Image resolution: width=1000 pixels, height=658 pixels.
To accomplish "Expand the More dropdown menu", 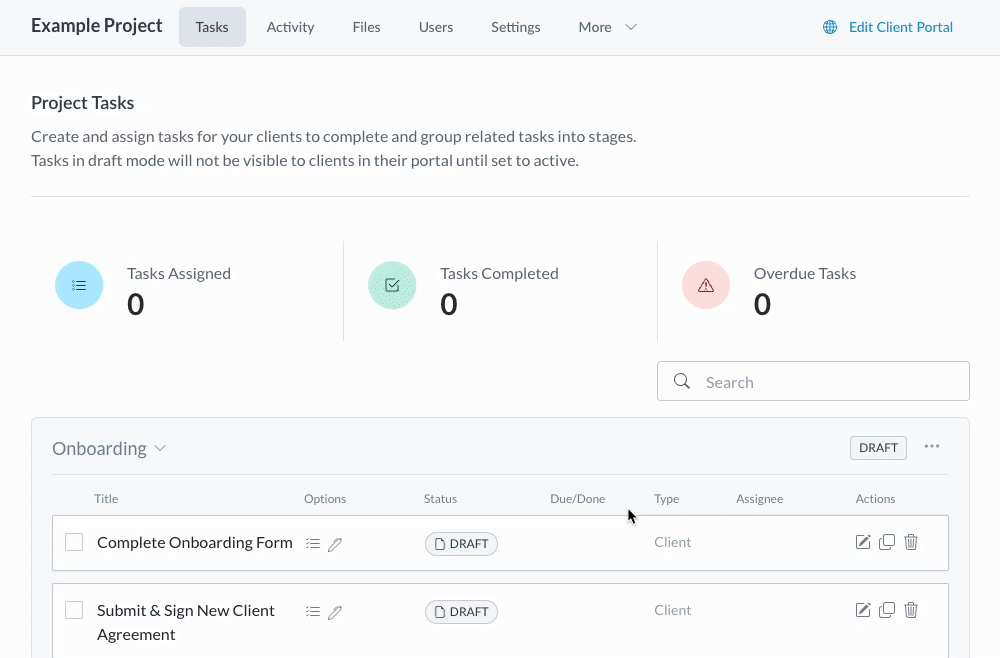I will [x=607, y=27].
